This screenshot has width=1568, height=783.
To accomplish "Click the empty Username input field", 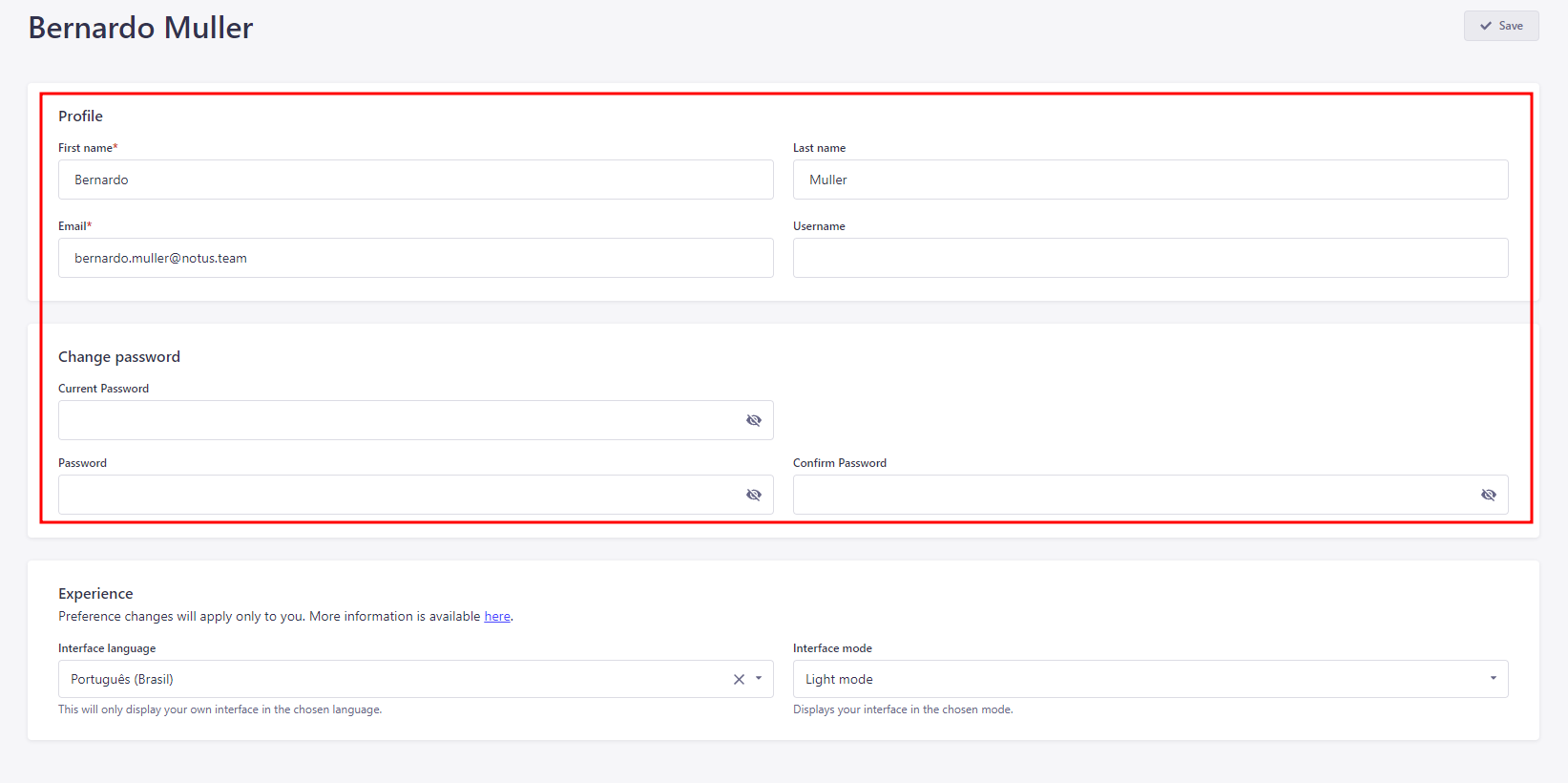I will click(1151, 258).
